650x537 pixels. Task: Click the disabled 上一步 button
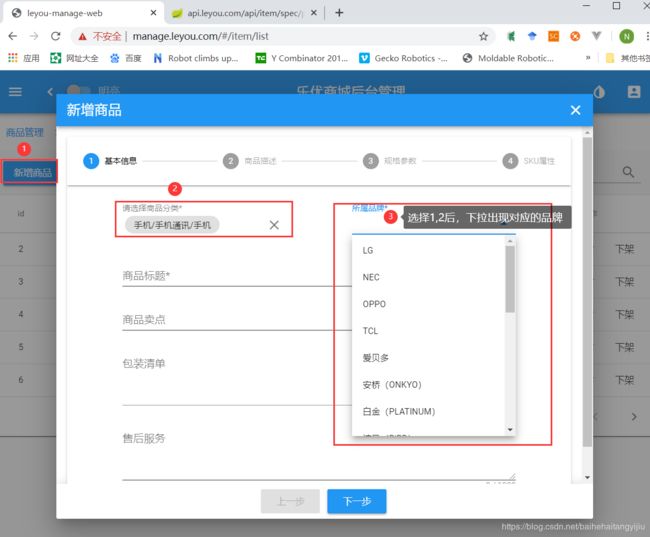pos(290,501)
